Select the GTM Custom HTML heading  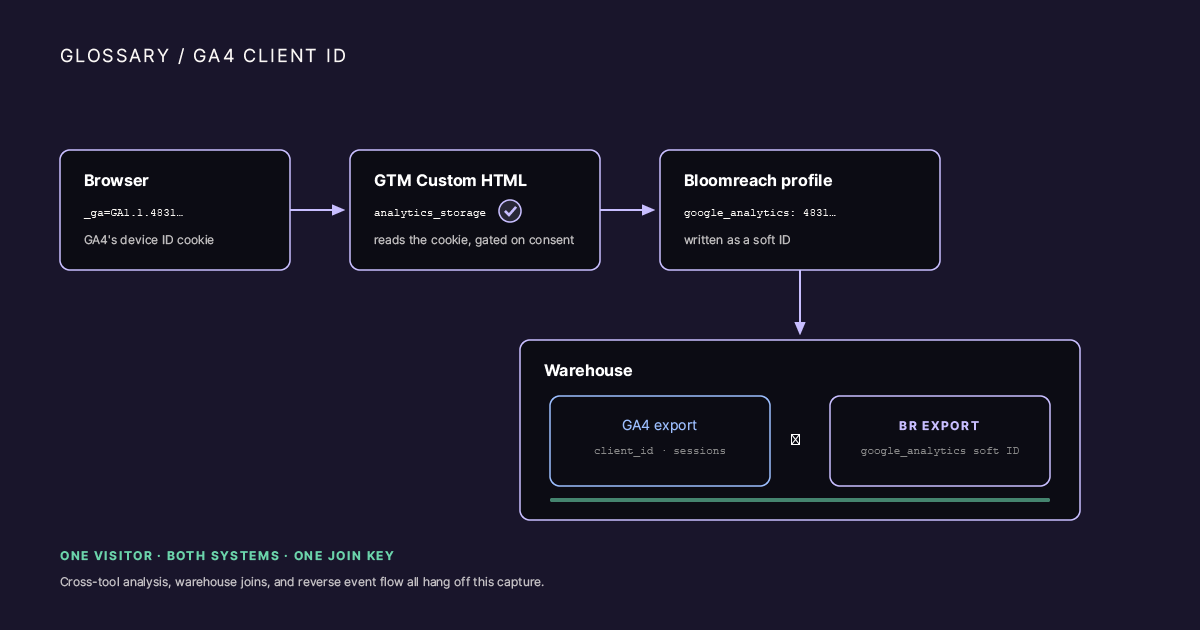tap(450, 181)
